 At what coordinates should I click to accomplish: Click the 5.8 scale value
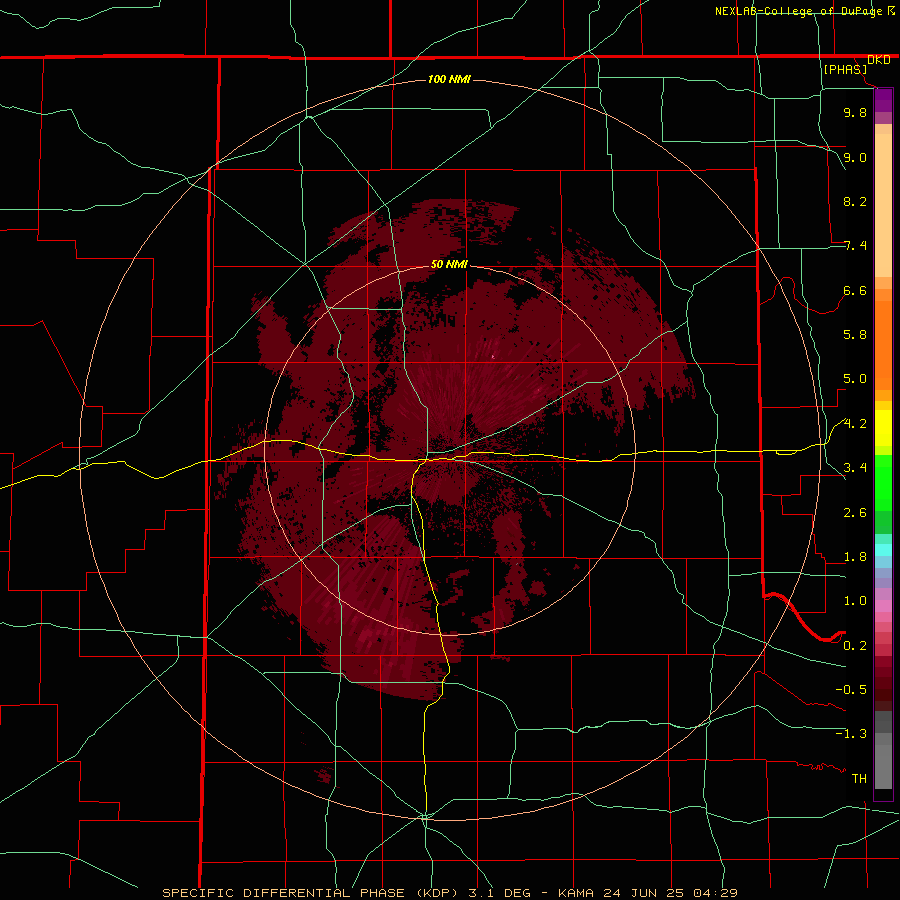[x=855, y=335]
